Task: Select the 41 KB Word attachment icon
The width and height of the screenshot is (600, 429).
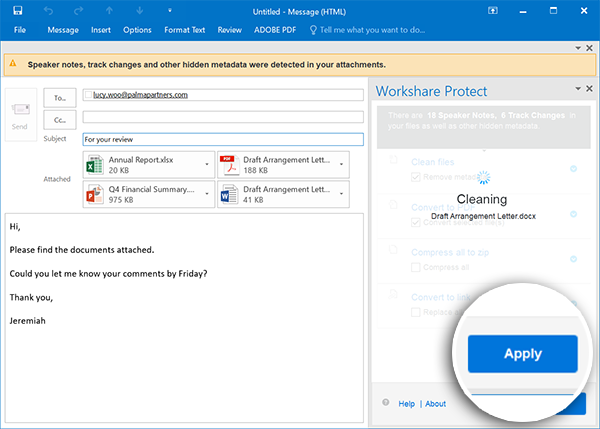Action: coord(229,194)
